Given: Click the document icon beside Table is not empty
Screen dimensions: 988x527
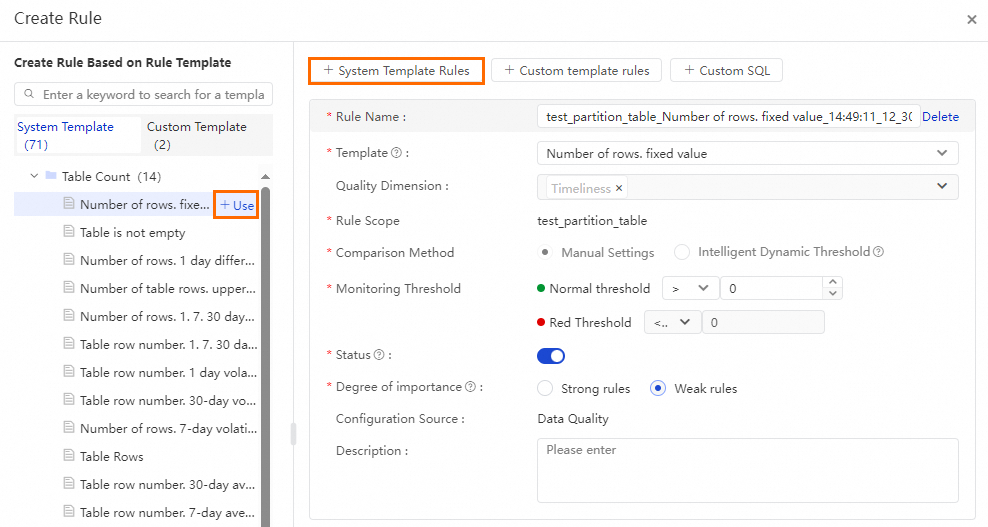Looking at the screenshot, I should click(69, 232).
